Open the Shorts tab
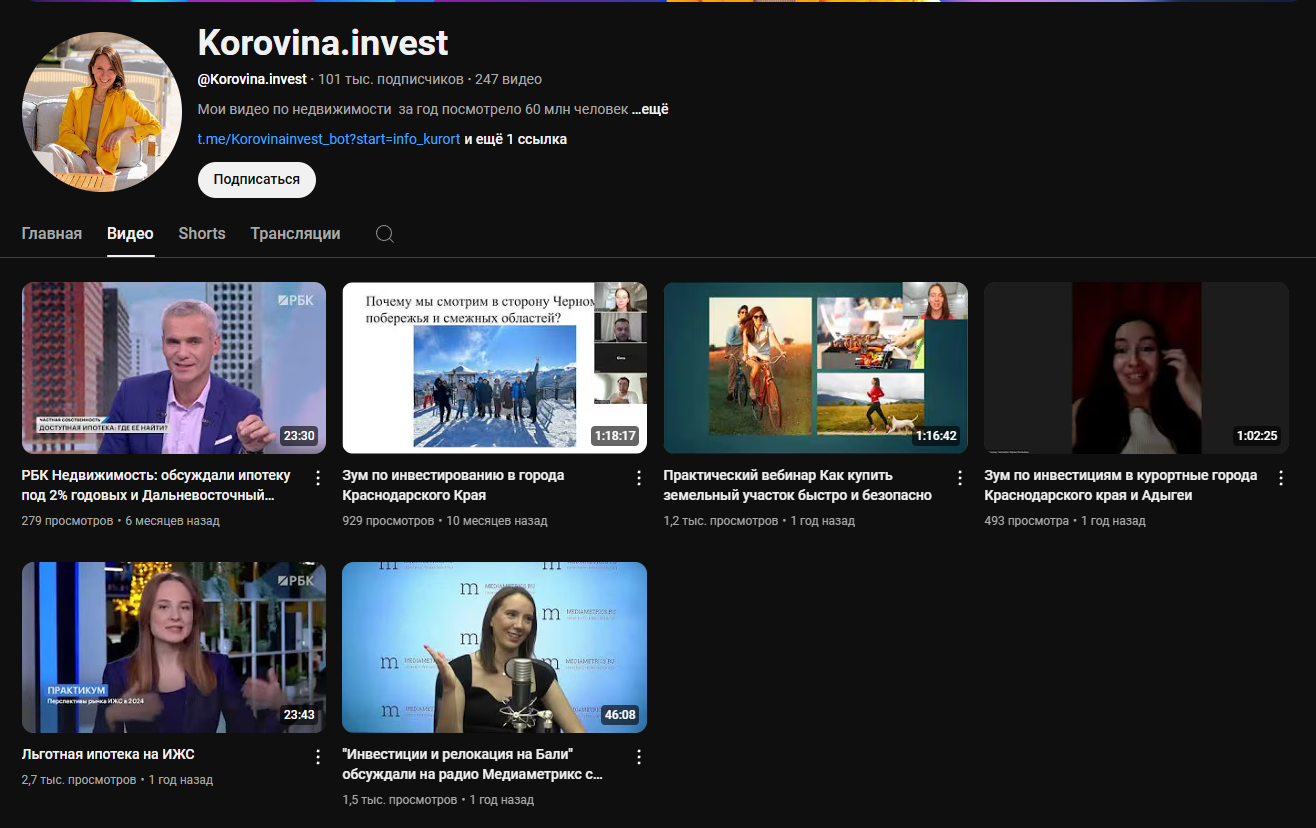Viewport: 1316px width, 828px height. coord(202,234)
